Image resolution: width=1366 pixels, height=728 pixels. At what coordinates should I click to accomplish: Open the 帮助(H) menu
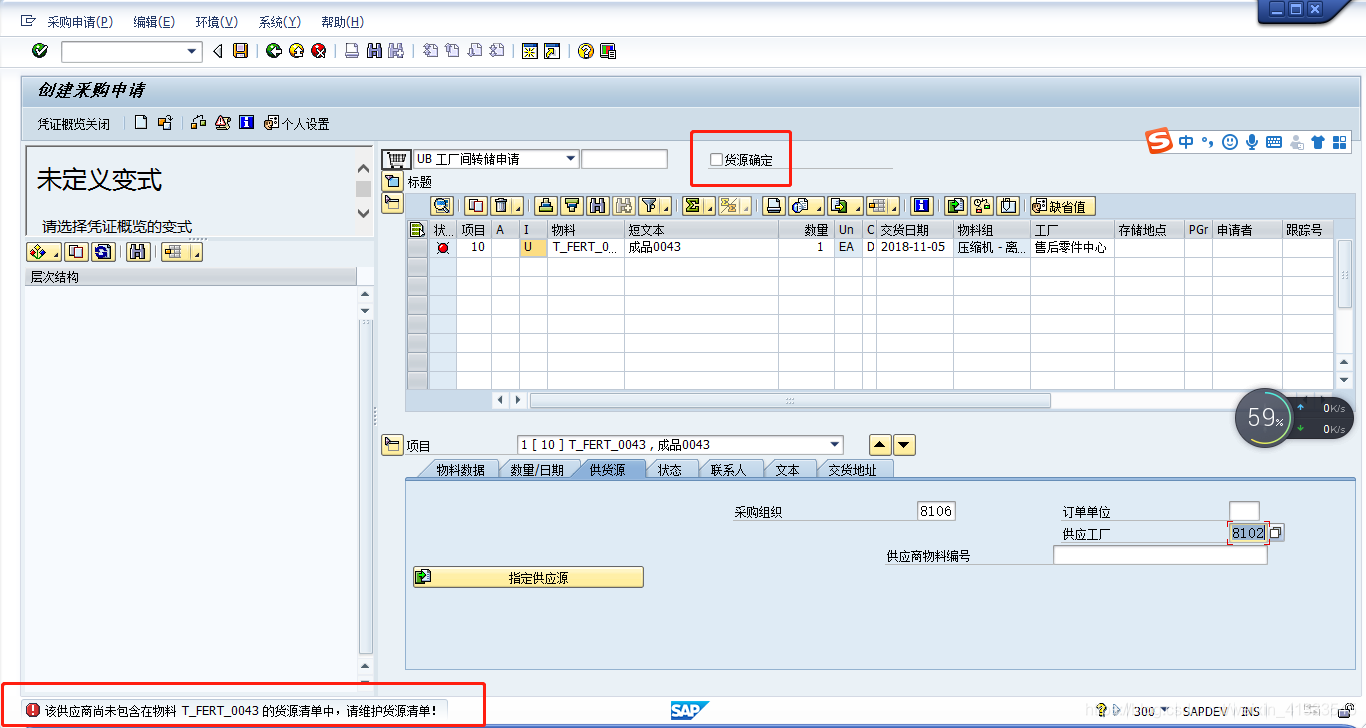[343, 22]
